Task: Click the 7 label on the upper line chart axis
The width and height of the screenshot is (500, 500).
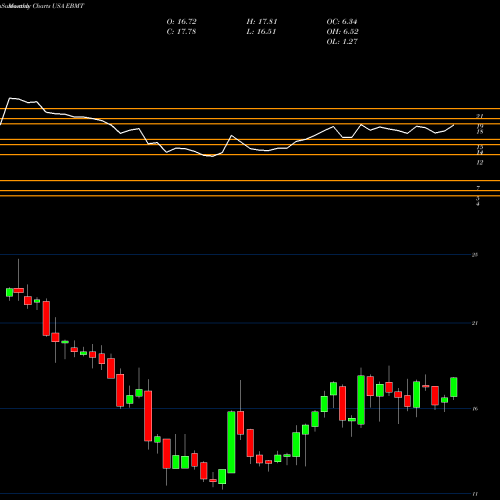Action: click(x=478, y=188)
